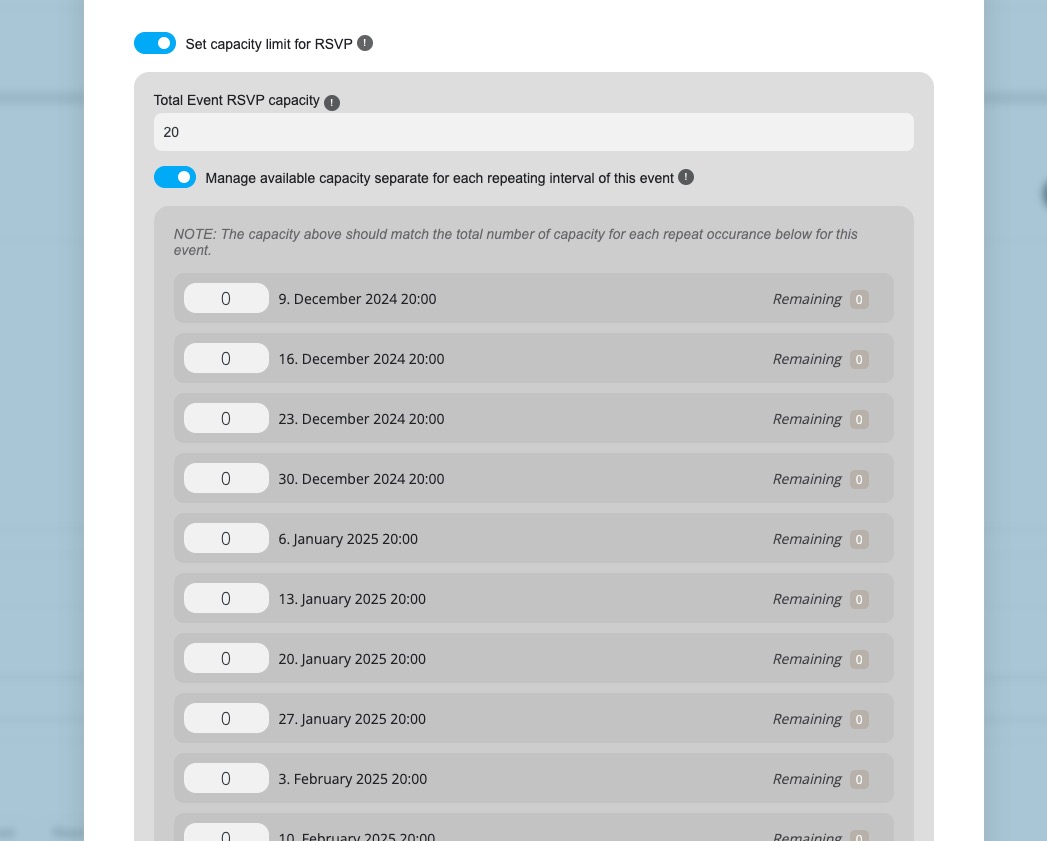
Task: Select capacity box for 13. January 2025
Action: (226, 599)
